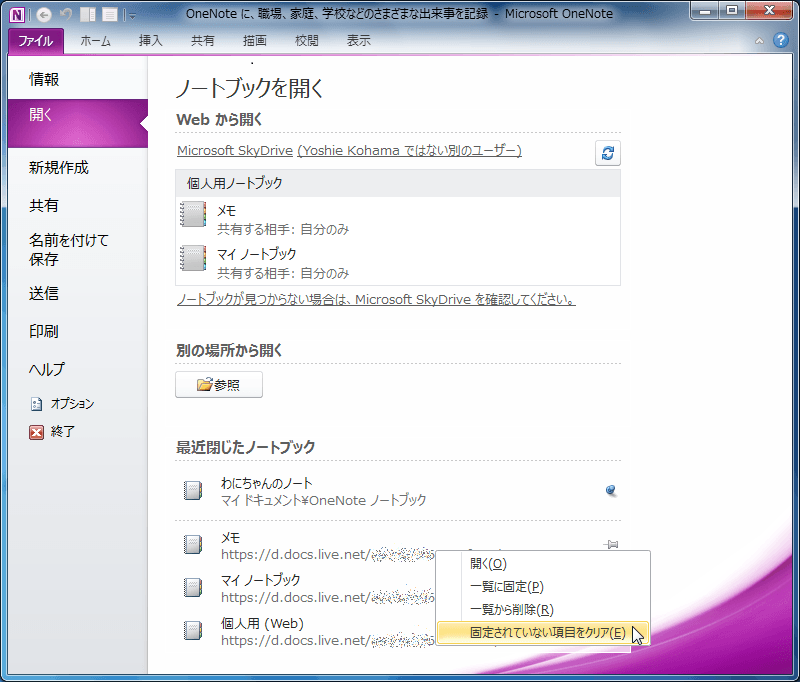
Task: Open the ノートブックが見つからない場合は link
Action: pyautogui.click(x=376, y=299)
